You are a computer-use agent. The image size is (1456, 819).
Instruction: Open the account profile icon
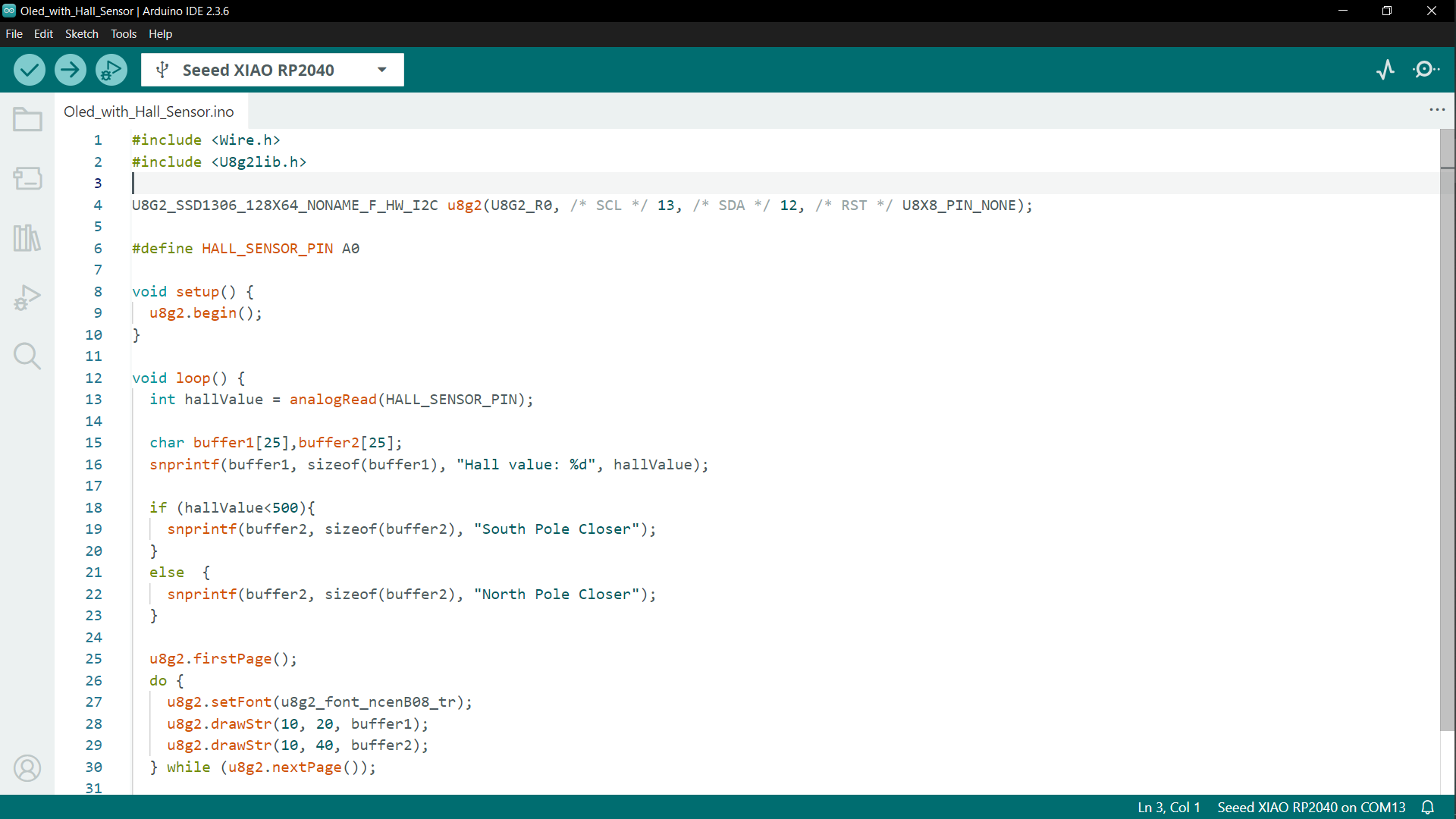pos(27,768)
